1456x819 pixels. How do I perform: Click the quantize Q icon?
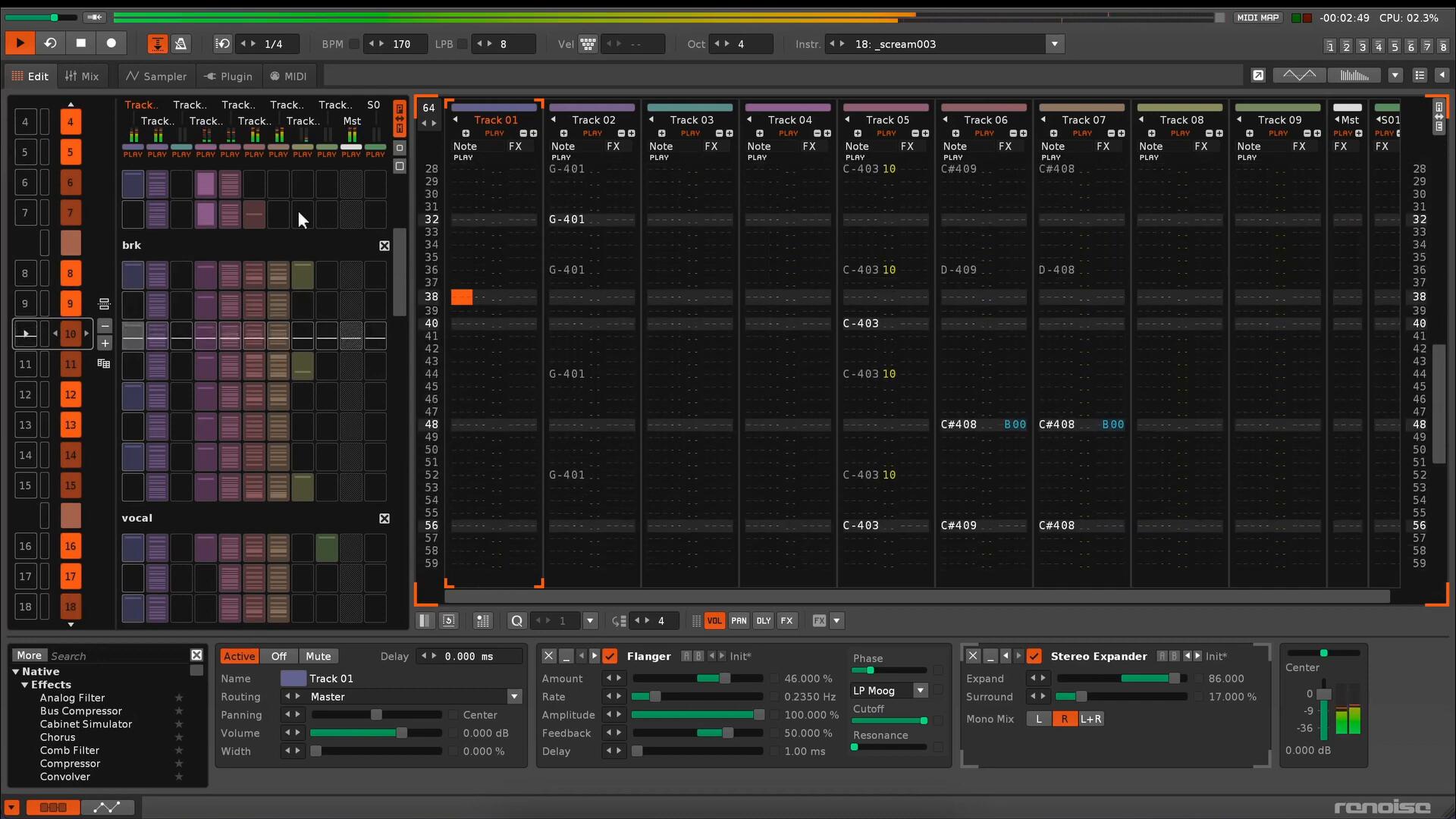[x=516, y=621]
